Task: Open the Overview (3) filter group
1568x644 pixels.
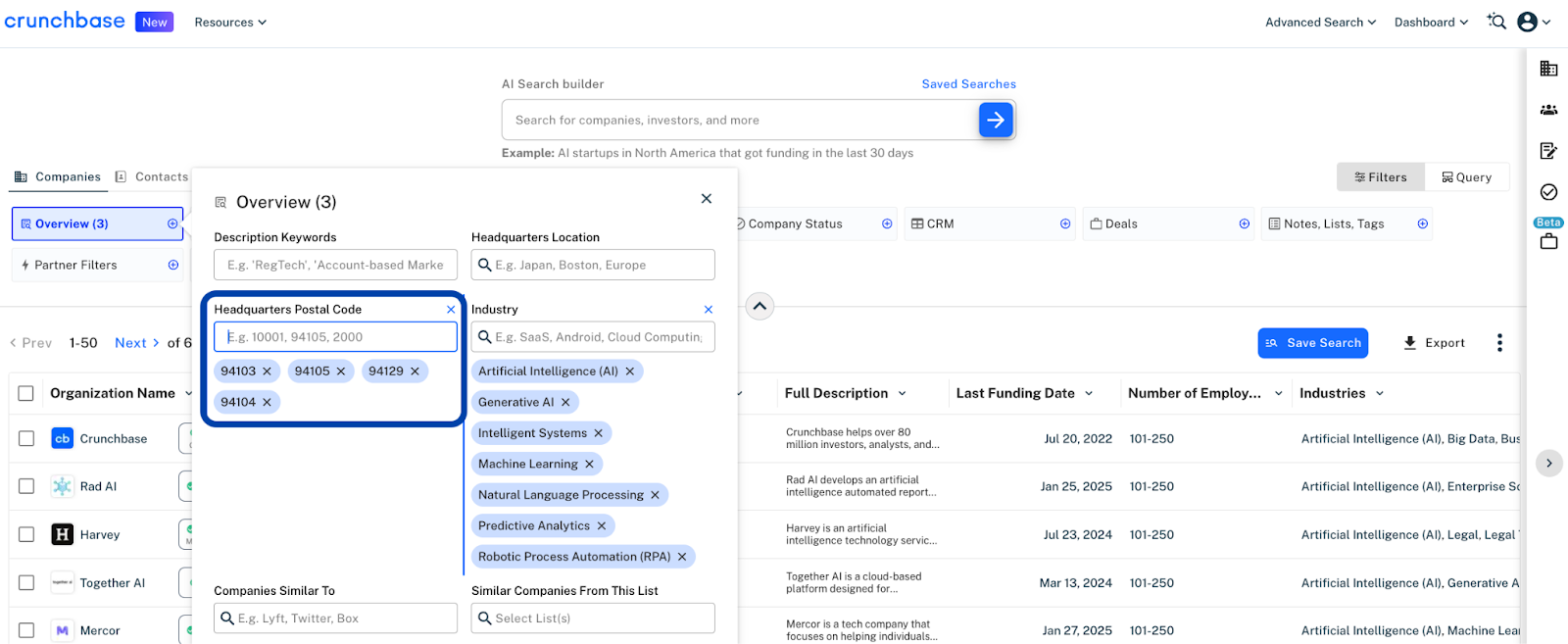Action: coord(97,223)
